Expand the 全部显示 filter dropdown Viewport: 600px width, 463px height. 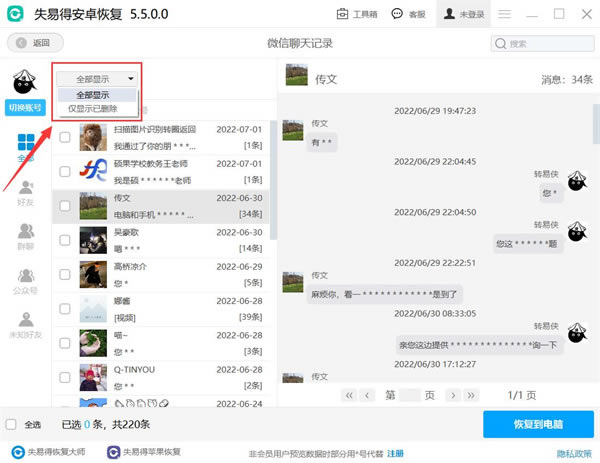(96, 79)
